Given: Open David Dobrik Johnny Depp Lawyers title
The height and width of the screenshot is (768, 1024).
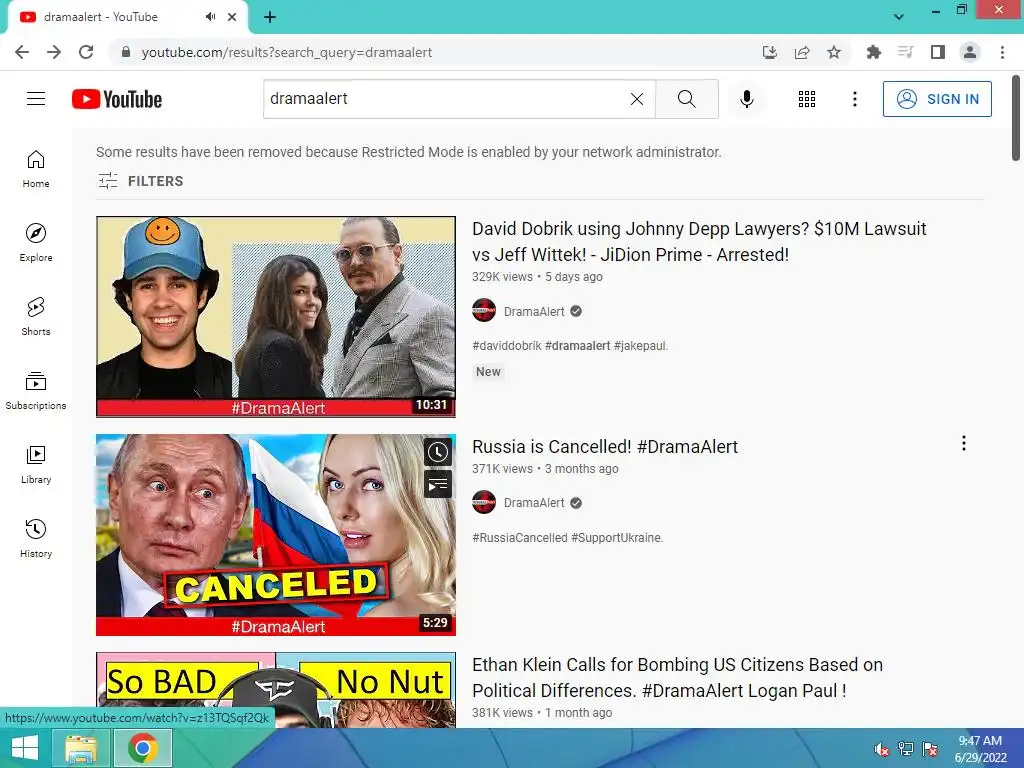Looking at the screenshot, I should click(x=699, y=242).
